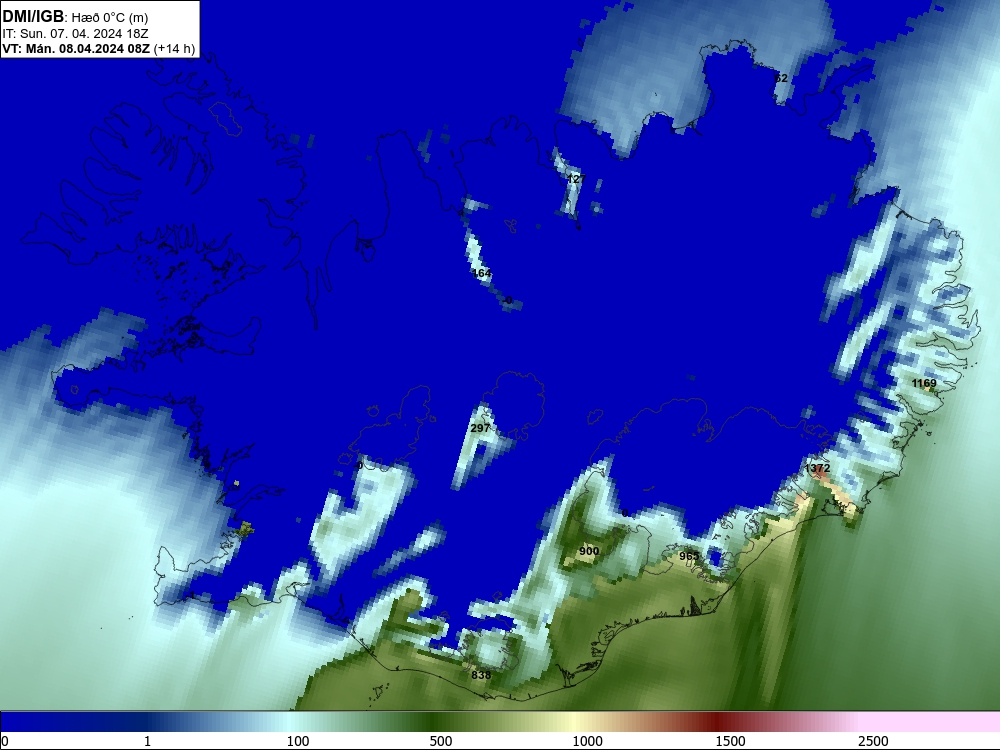
Task: Click the dark green section of the color scale
Action: point(434,722)
